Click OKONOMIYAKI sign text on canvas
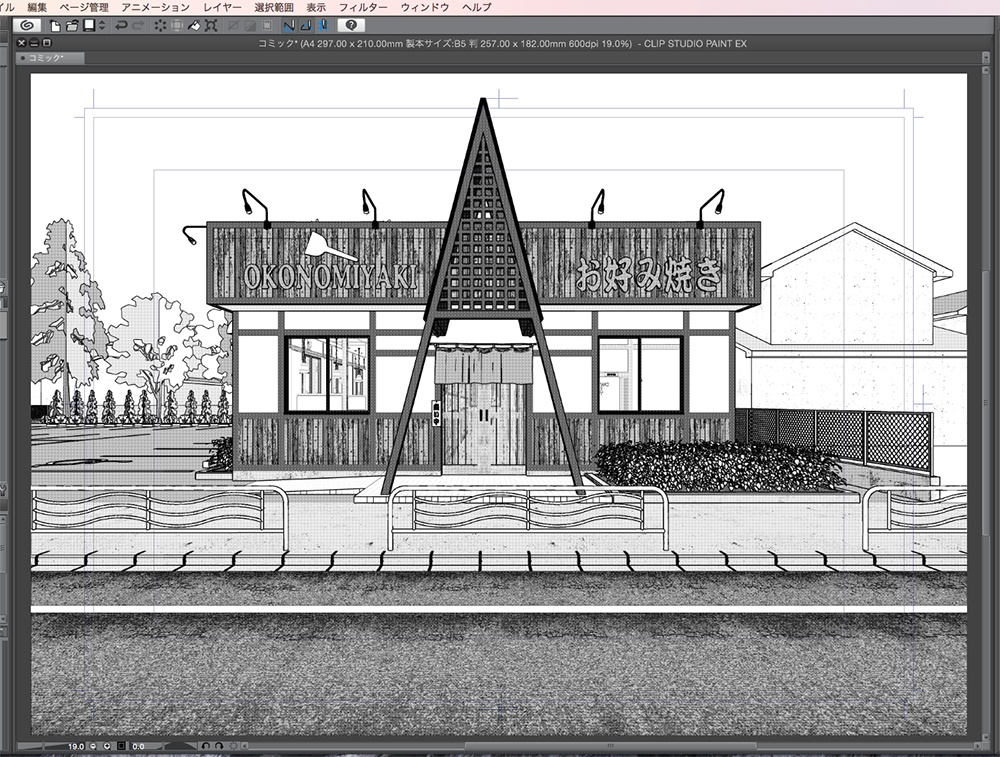The width and height of the screenshot is (1000, 757). pyautogui.click(x=331, y=276)
